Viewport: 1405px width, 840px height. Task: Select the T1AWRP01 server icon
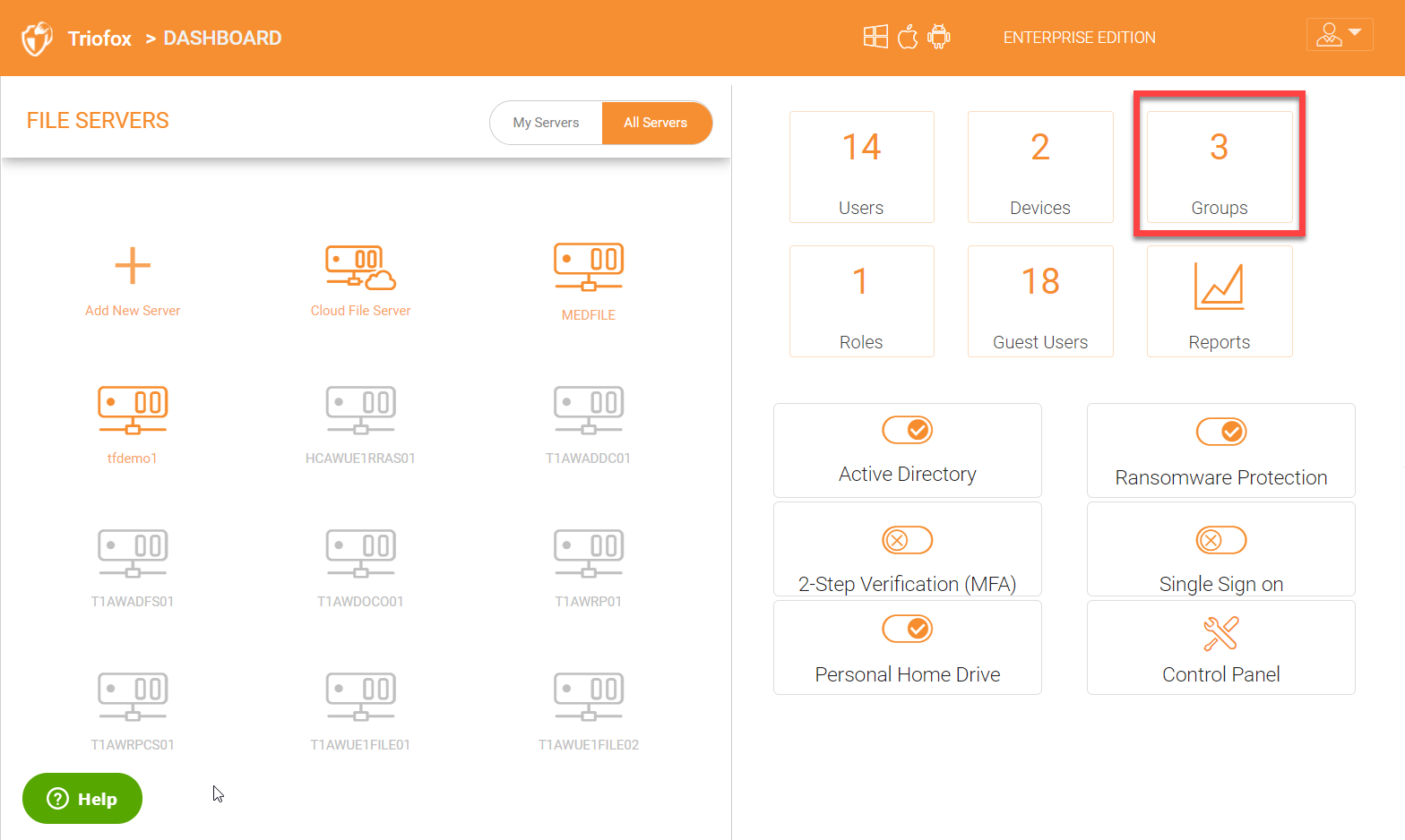[x=589, y=553]
